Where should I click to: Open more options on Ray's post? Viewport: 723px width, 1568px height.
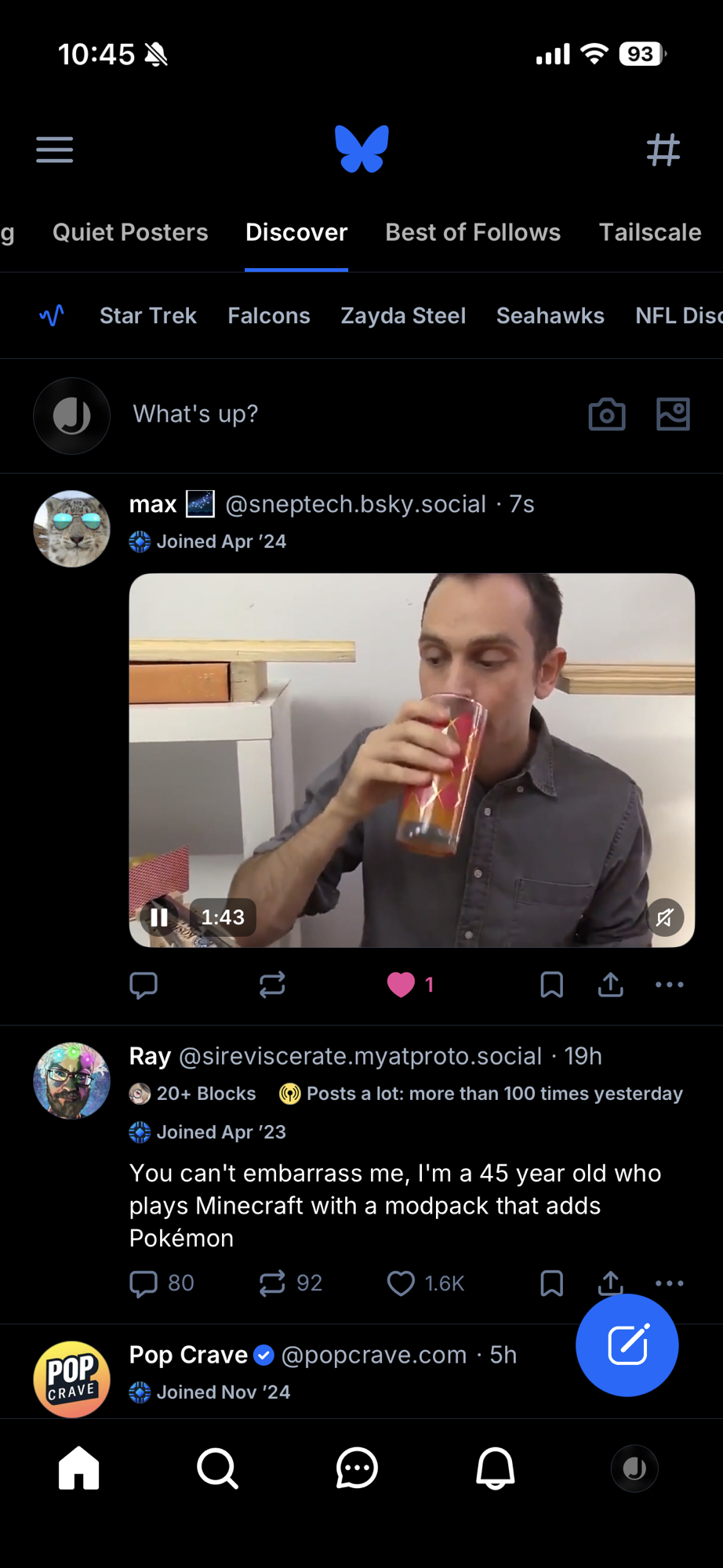(x=669, y=1283)
